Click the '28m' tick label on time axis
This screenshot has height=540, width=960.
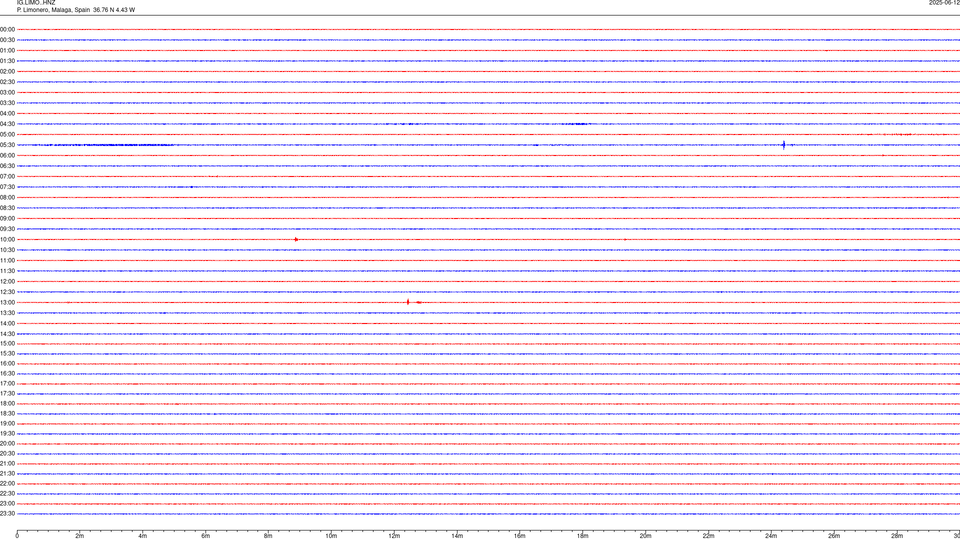(897, 536)
